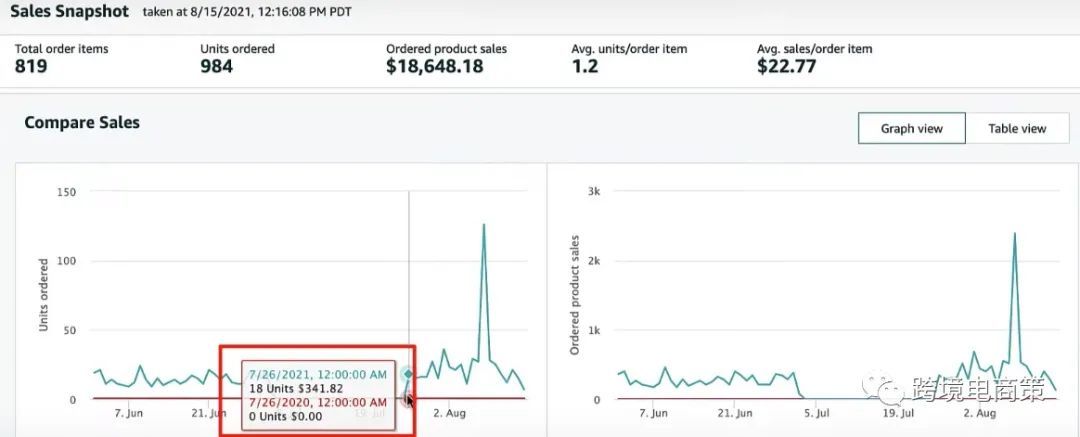
Task: Switch to Graph view
Action: click(x=911, y=128)
